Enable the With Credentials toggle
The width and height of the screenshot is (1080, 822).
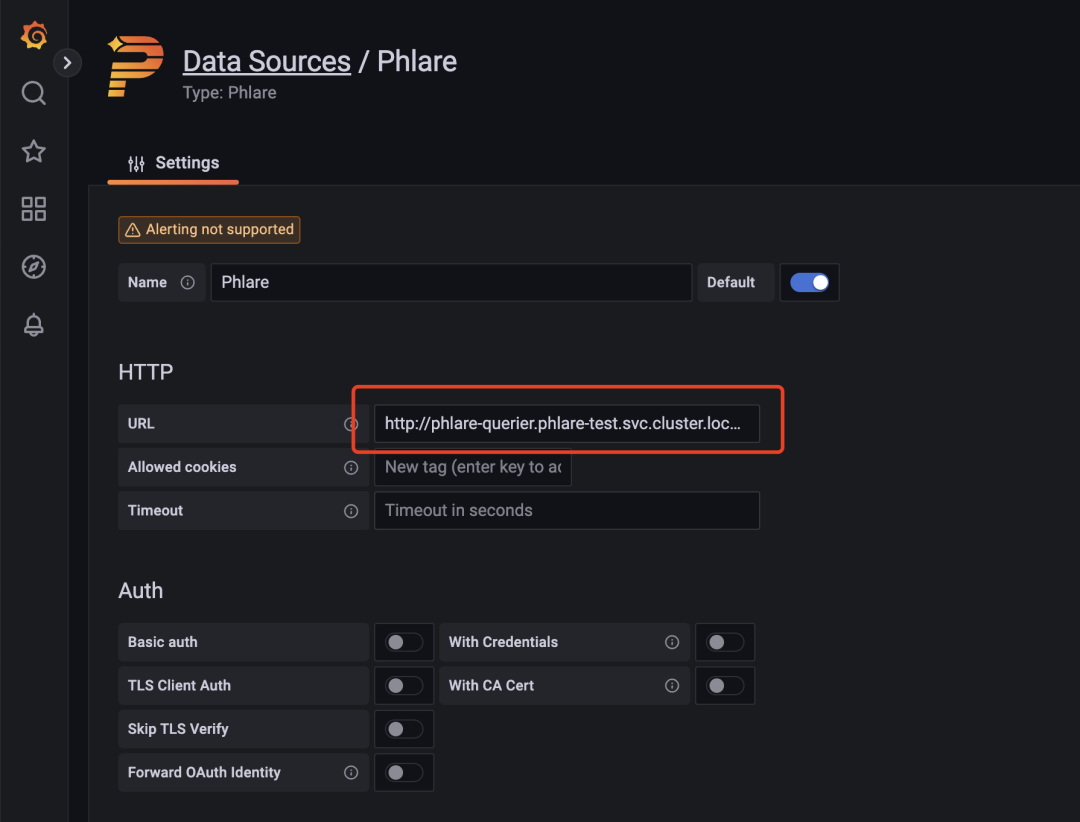tap(724, 642)
